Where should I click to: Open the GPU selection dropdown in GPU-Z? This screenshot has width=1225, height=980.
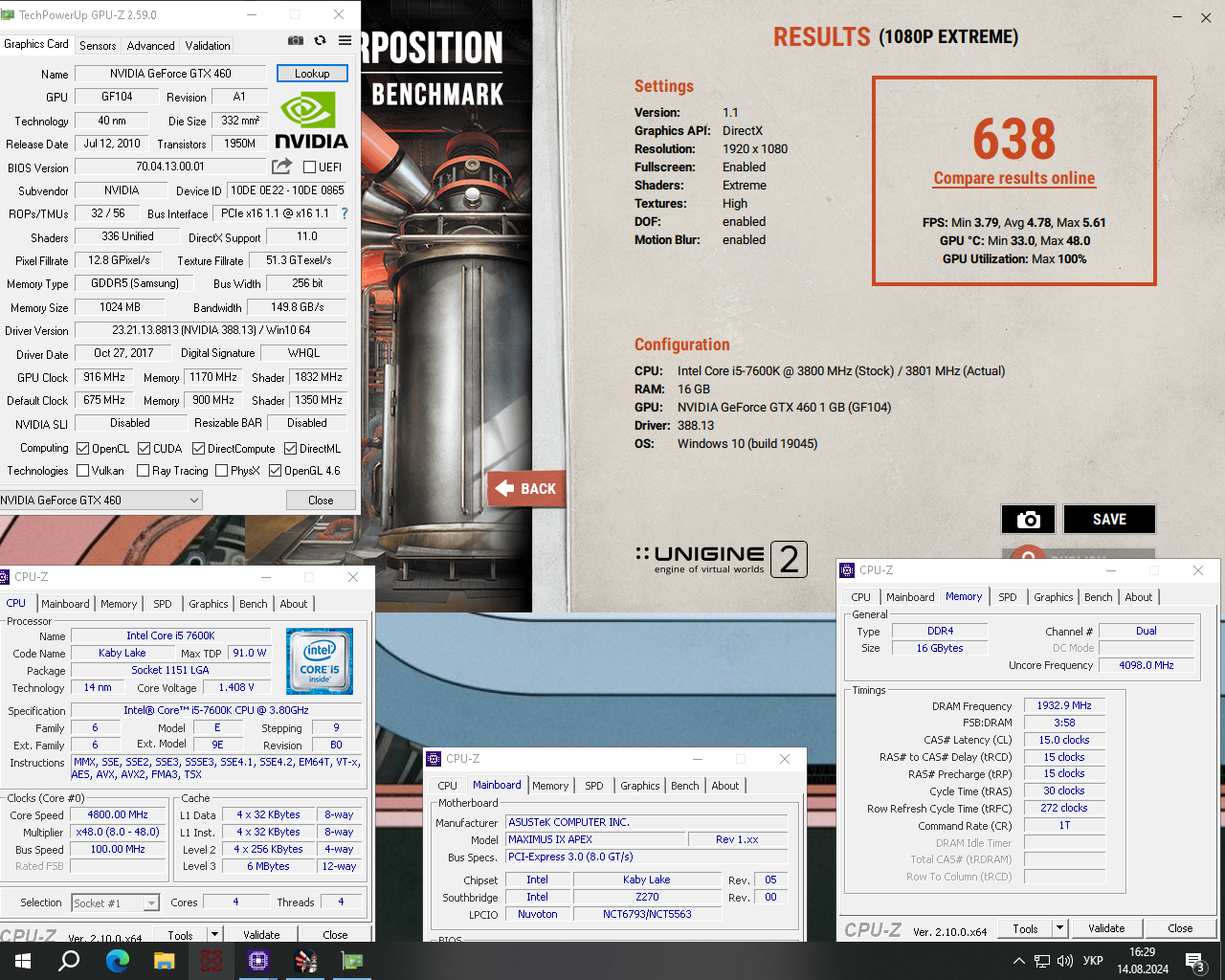(x=100, y=500)
